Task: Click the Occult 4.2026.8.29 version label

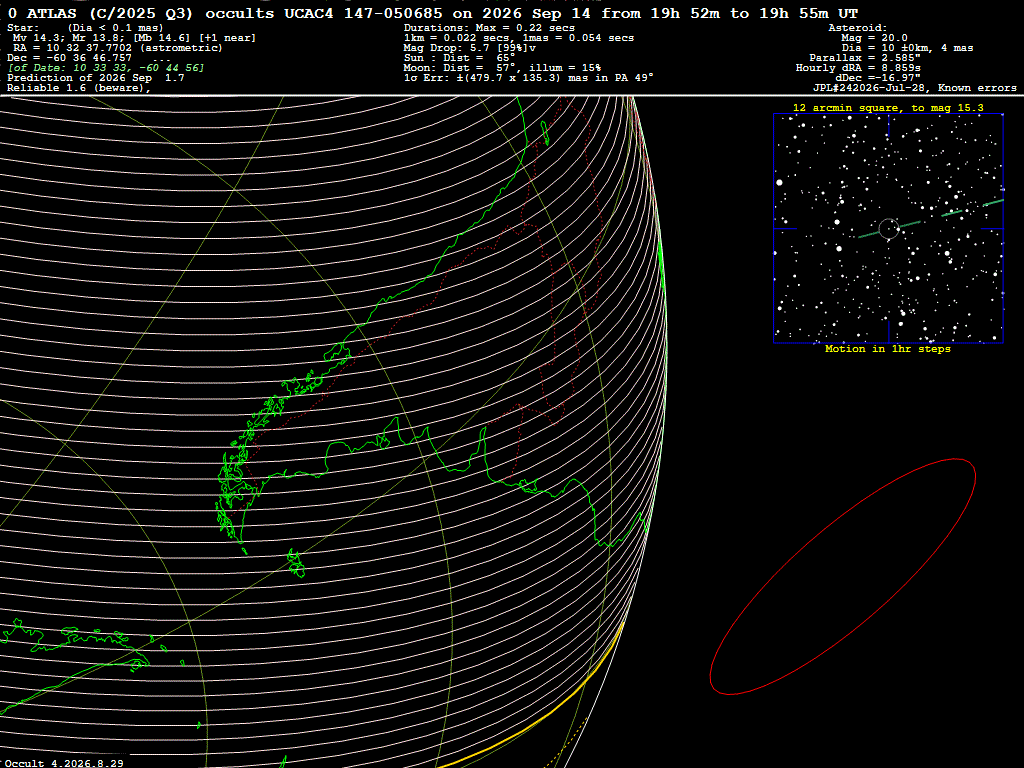Action: (x=64, y=763)
